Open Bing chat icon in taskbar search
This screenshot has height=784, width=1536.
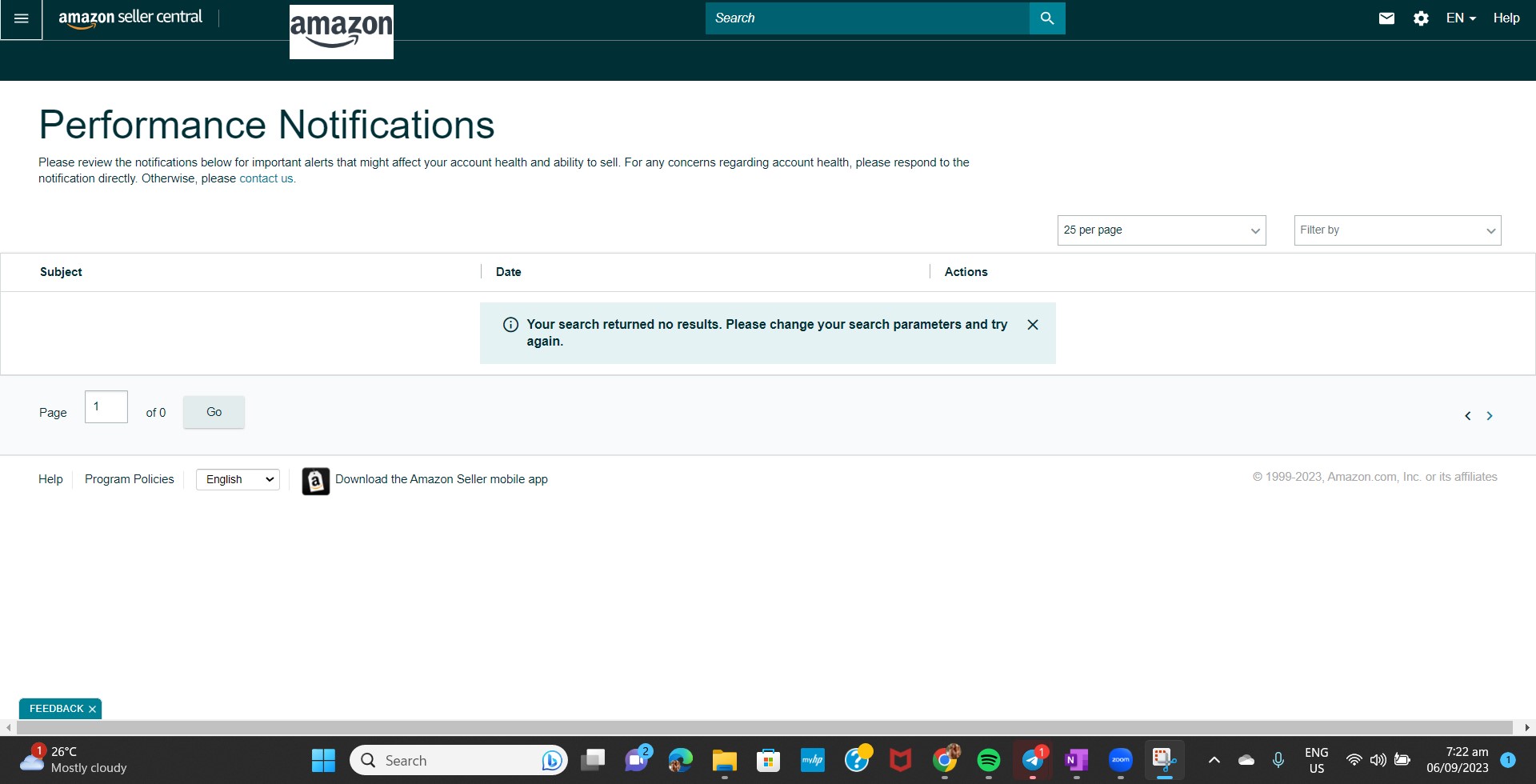[x=551, y=760]
